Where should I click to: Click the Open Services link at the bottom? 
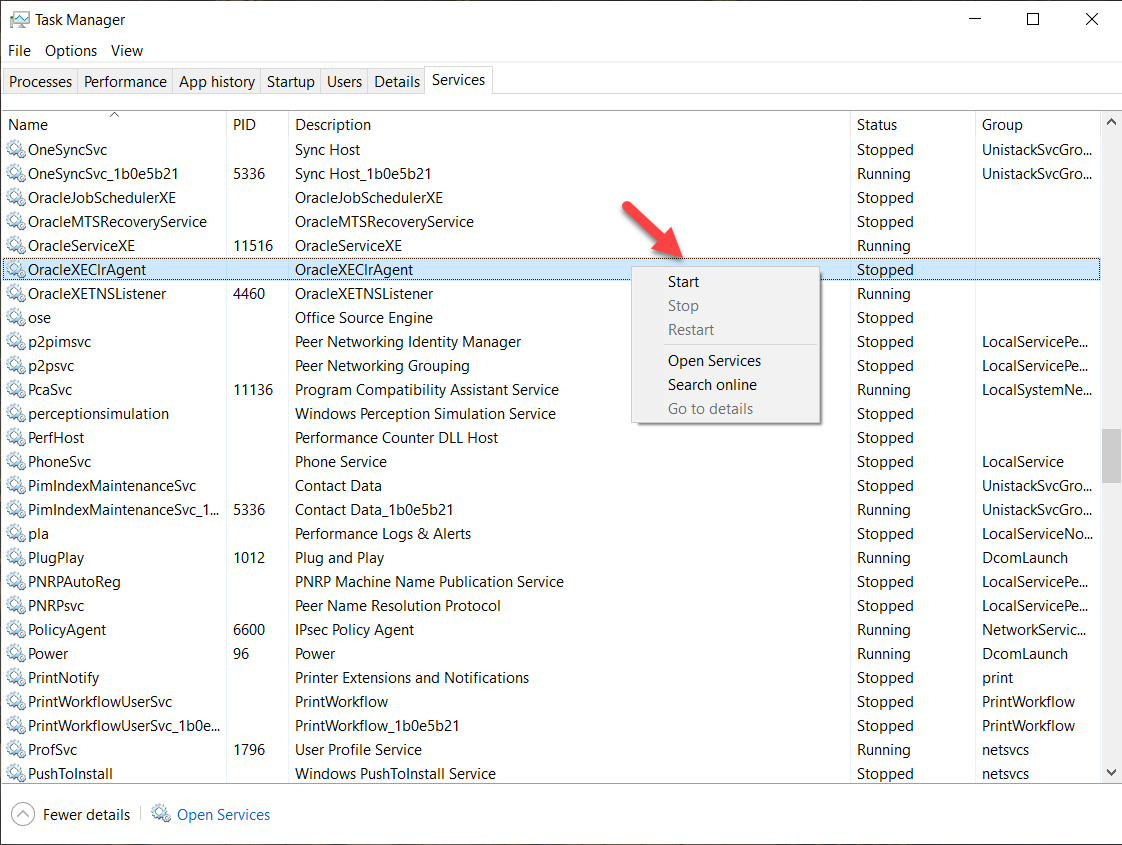pyautogui.click(x=223, y=814)
